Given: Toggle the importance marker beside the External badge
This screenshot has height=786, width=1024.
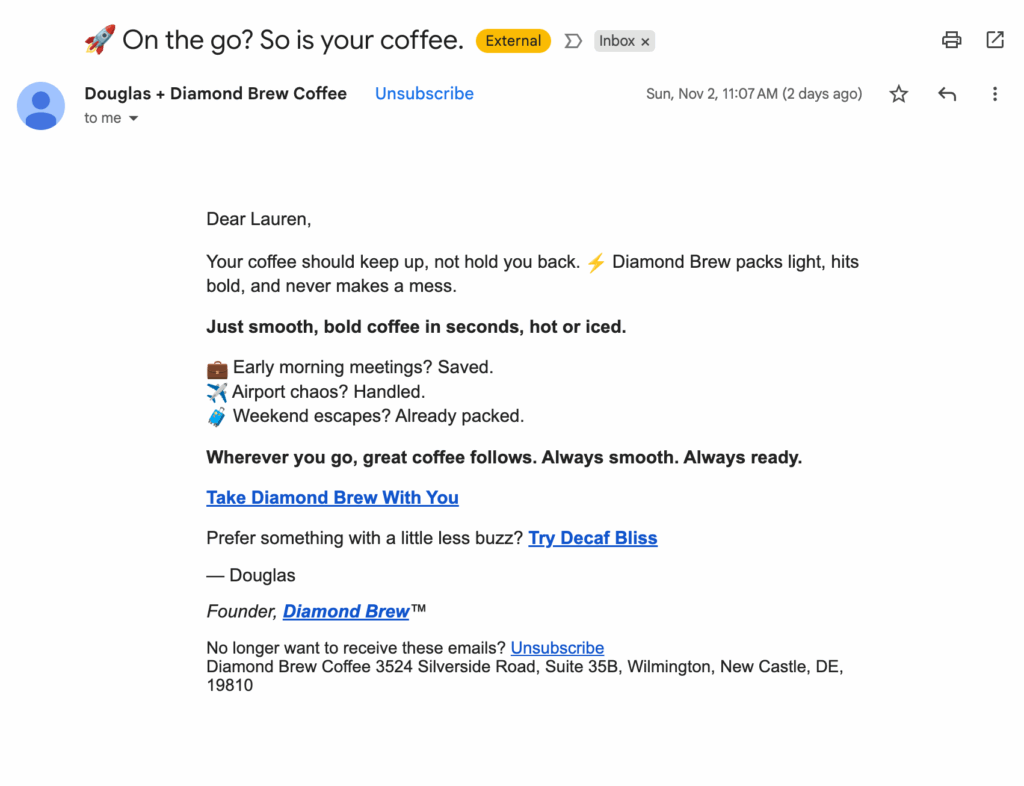Looking at the screenshot, I should 571,41.
